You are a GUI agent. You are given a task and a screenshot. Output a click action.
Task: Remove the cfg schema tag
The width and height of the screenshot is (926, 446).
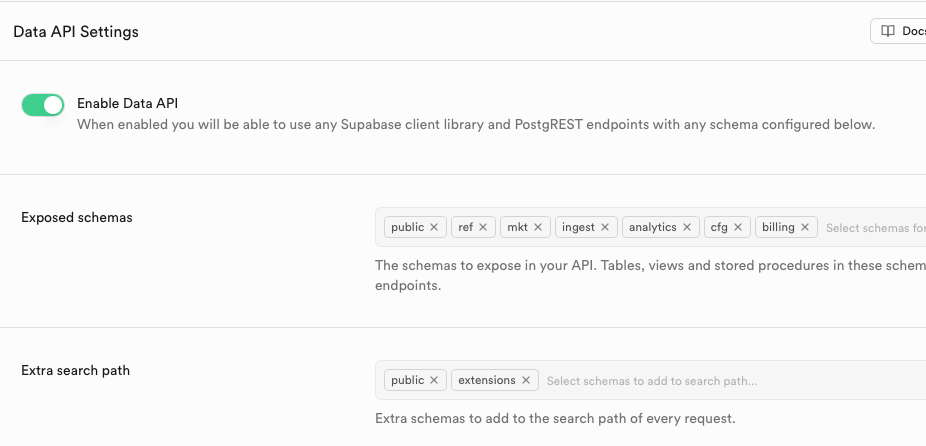point(738,227)
